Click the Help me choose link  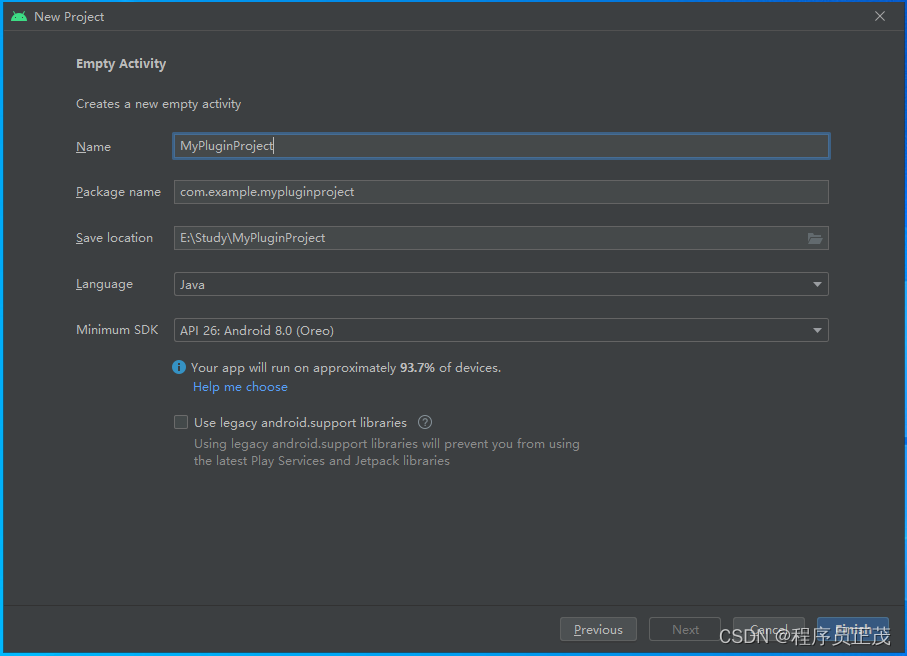pos(240,387)
